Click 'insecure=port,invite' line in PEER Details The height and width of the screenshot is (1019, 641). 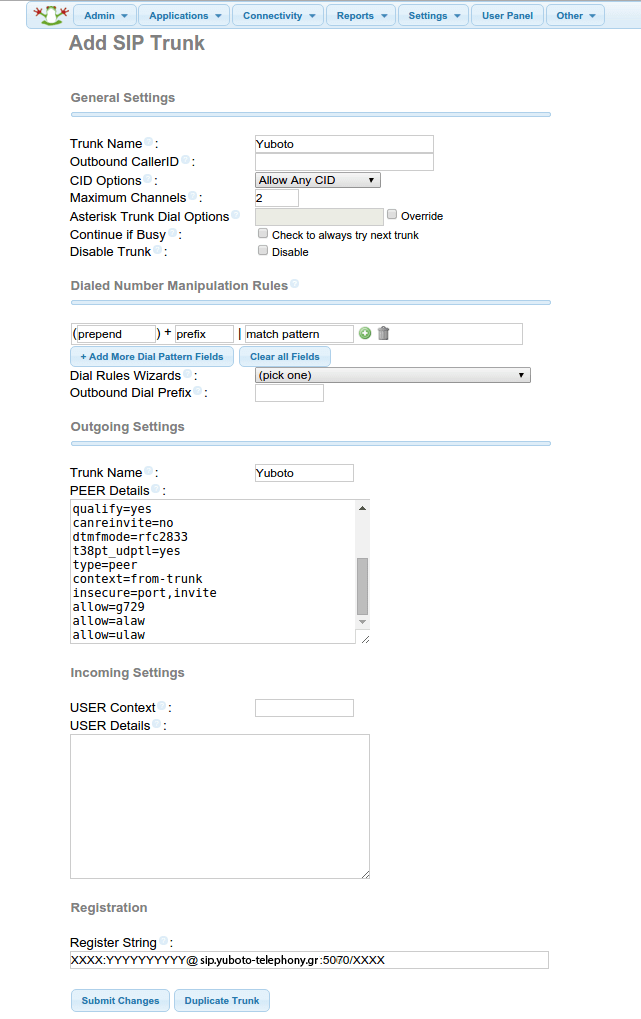click(144, 593)
